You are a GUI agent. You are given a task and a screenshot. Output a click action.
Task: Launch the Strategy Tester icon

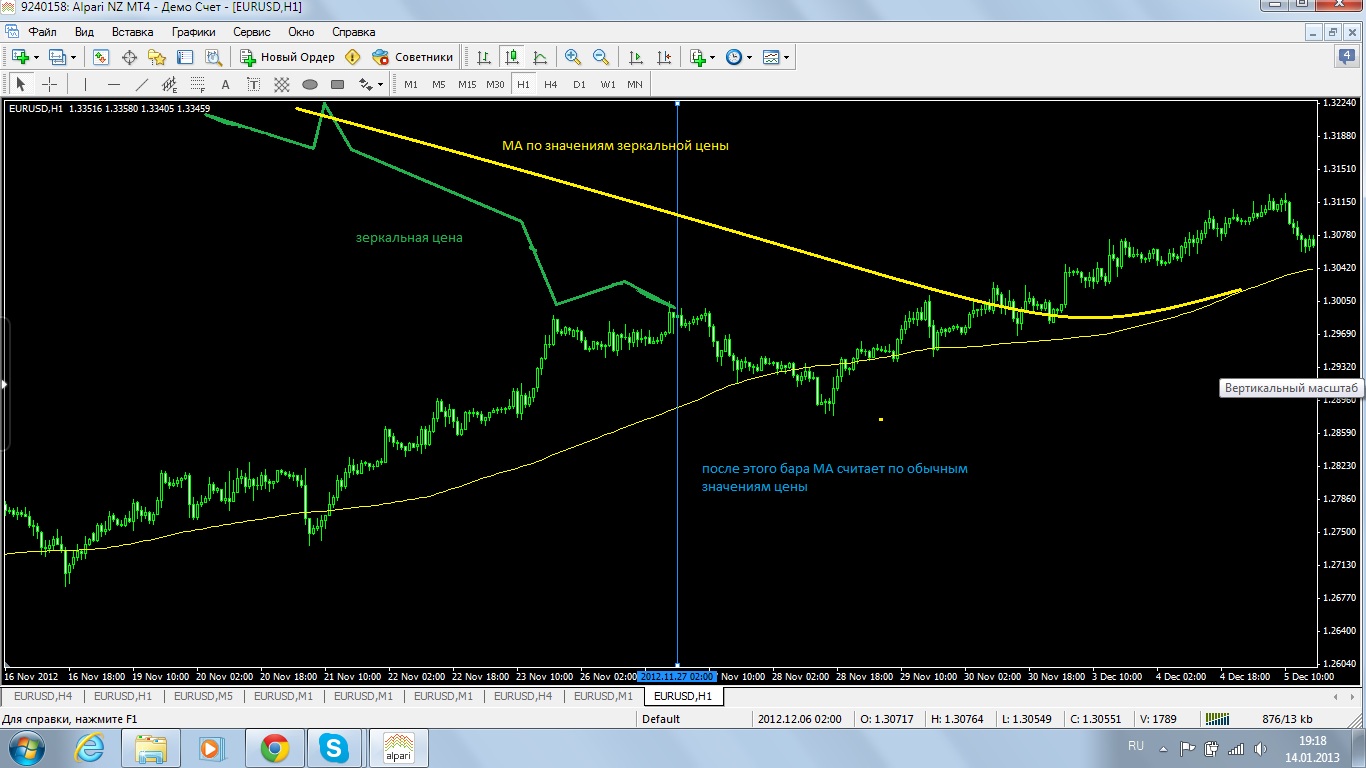pyautogui.click(x=213, y=57)
